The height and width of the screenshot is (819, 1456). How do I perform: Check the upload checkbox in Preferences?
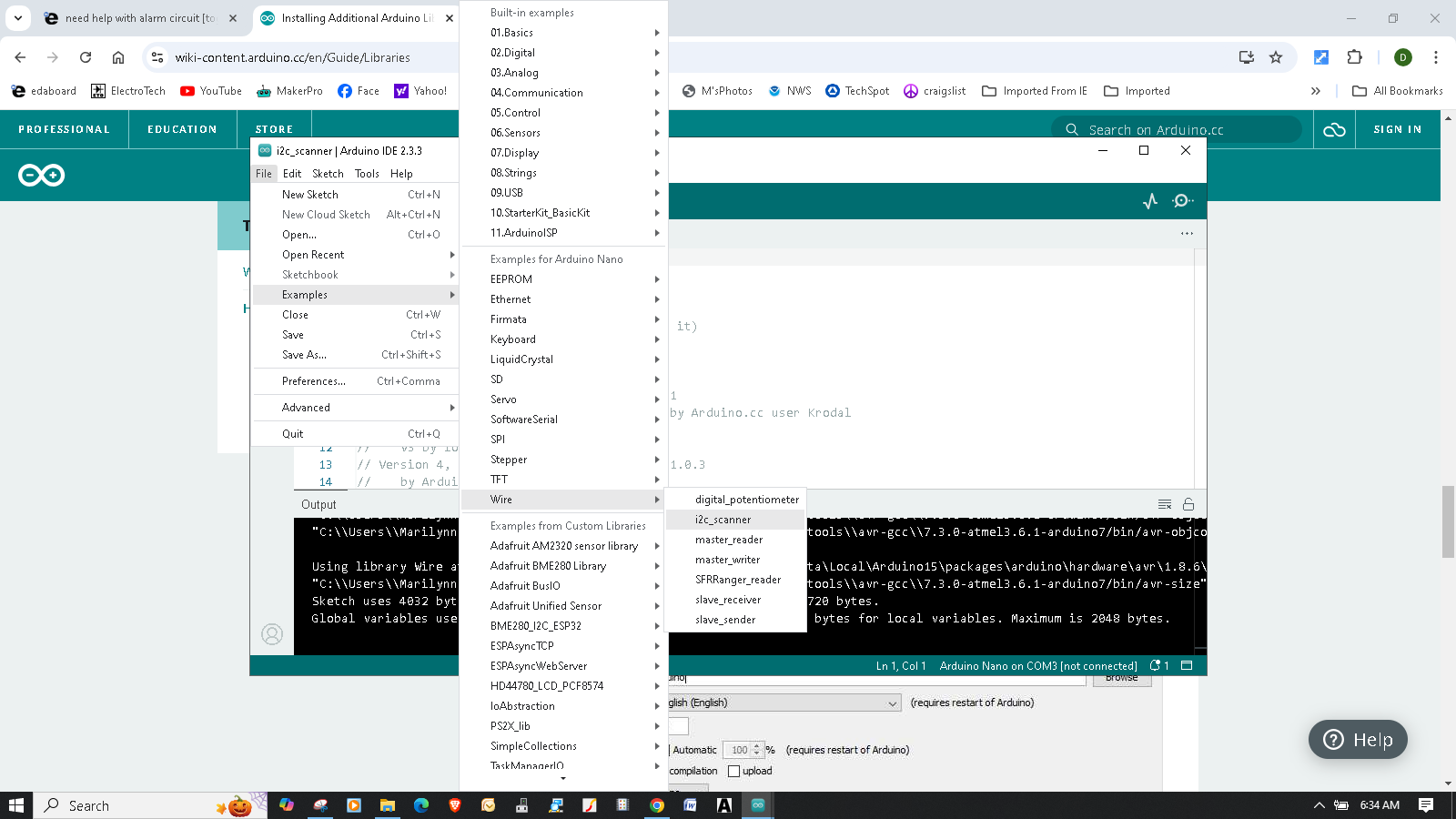coord(734,772)
